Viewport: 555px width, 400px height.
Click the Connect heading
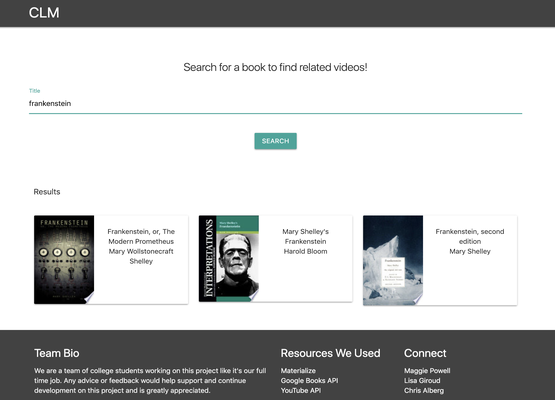(425, 353)
